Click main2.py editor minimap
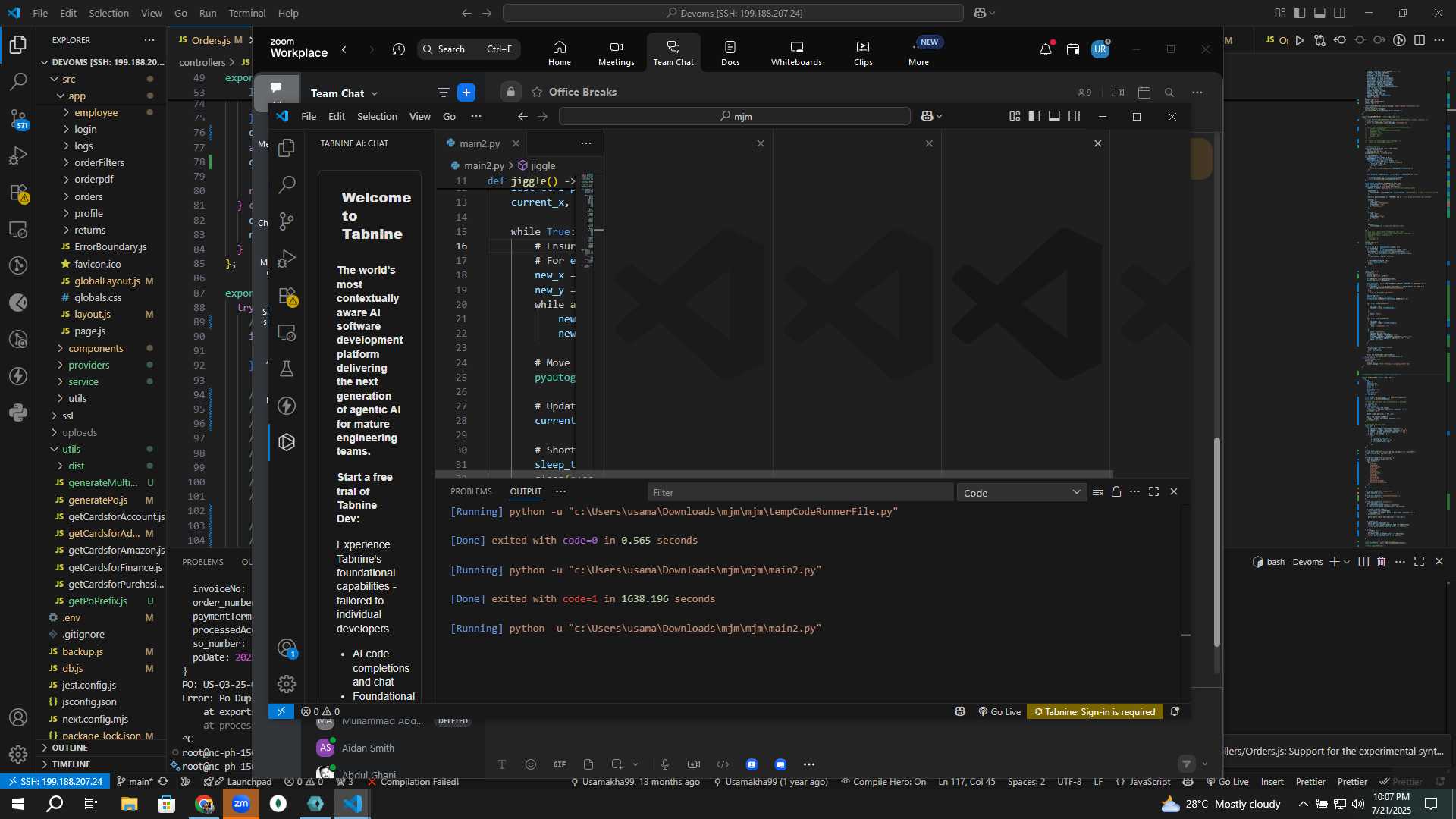Viewport: 1456px width, 819px height. coord(588,220)
